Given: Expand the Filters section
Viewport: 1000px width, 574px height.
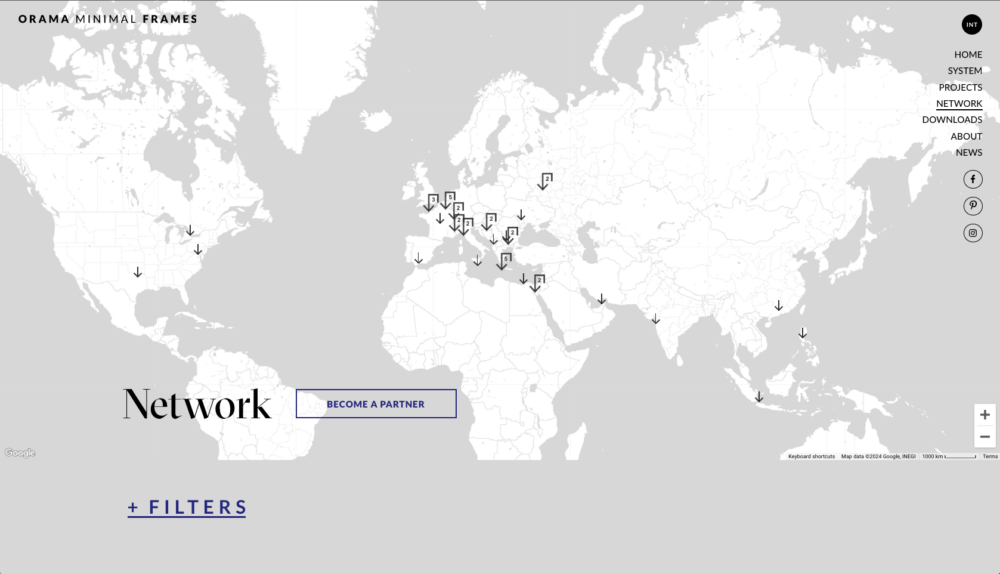Looking at the screenshot, I should (187, 507).
